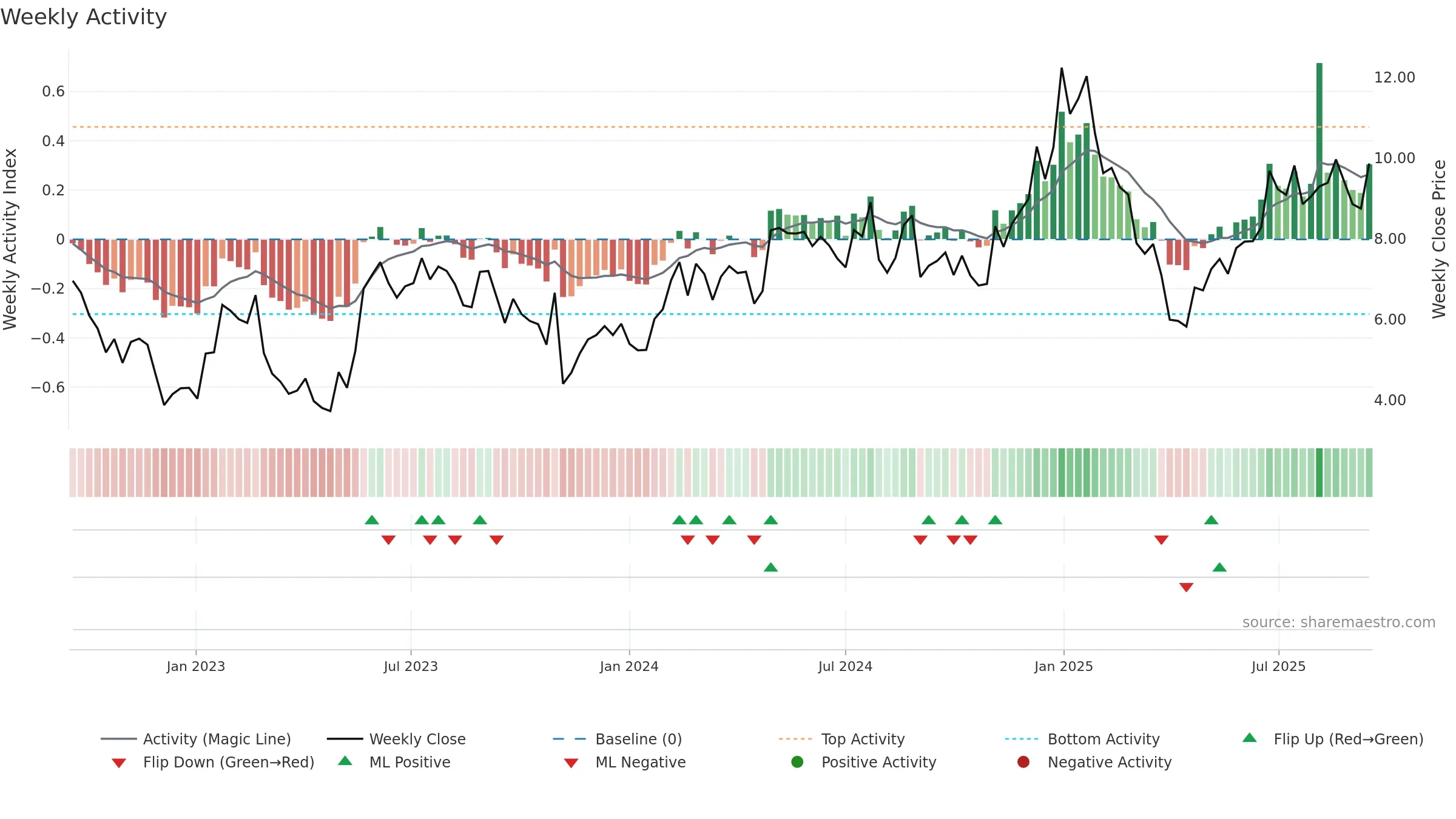The height and width of the screenshot is (819, 1456).
Task: Click the Jan 2024 axis label
Action: tap(629, 667)
